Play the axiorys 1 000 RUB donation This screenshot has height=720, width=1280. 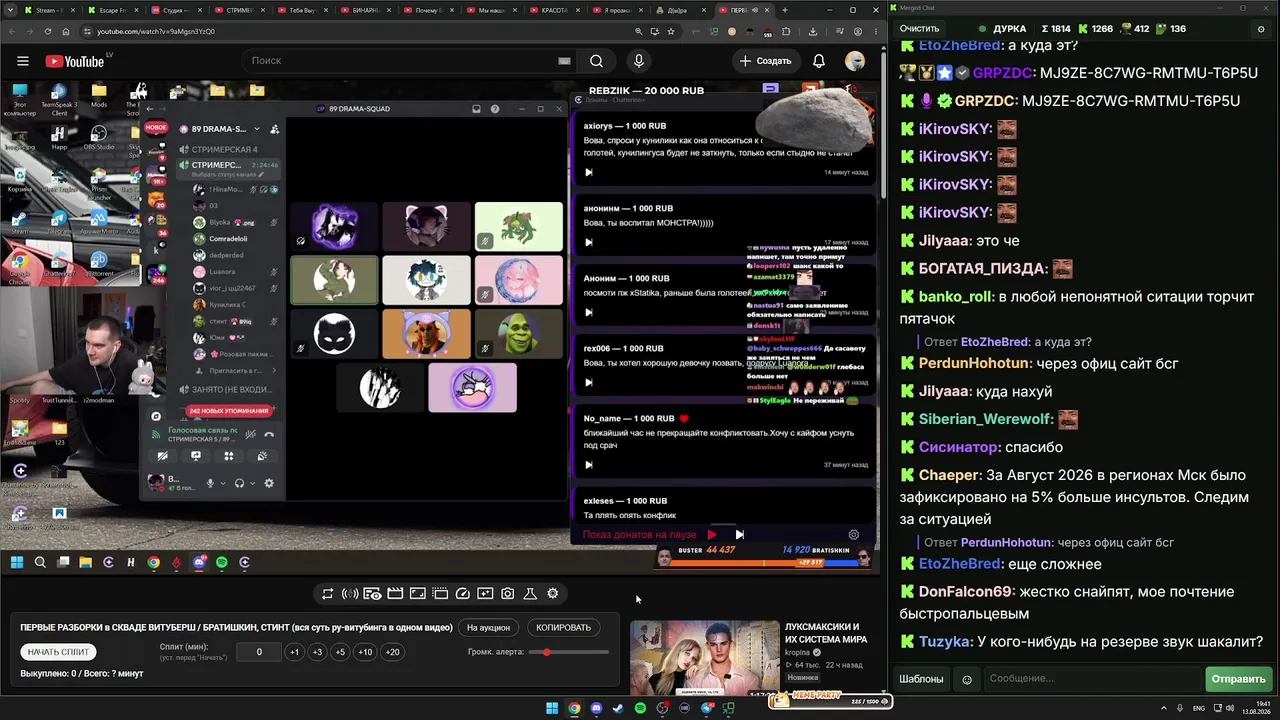pyautogui.click(x=589, y=172)
